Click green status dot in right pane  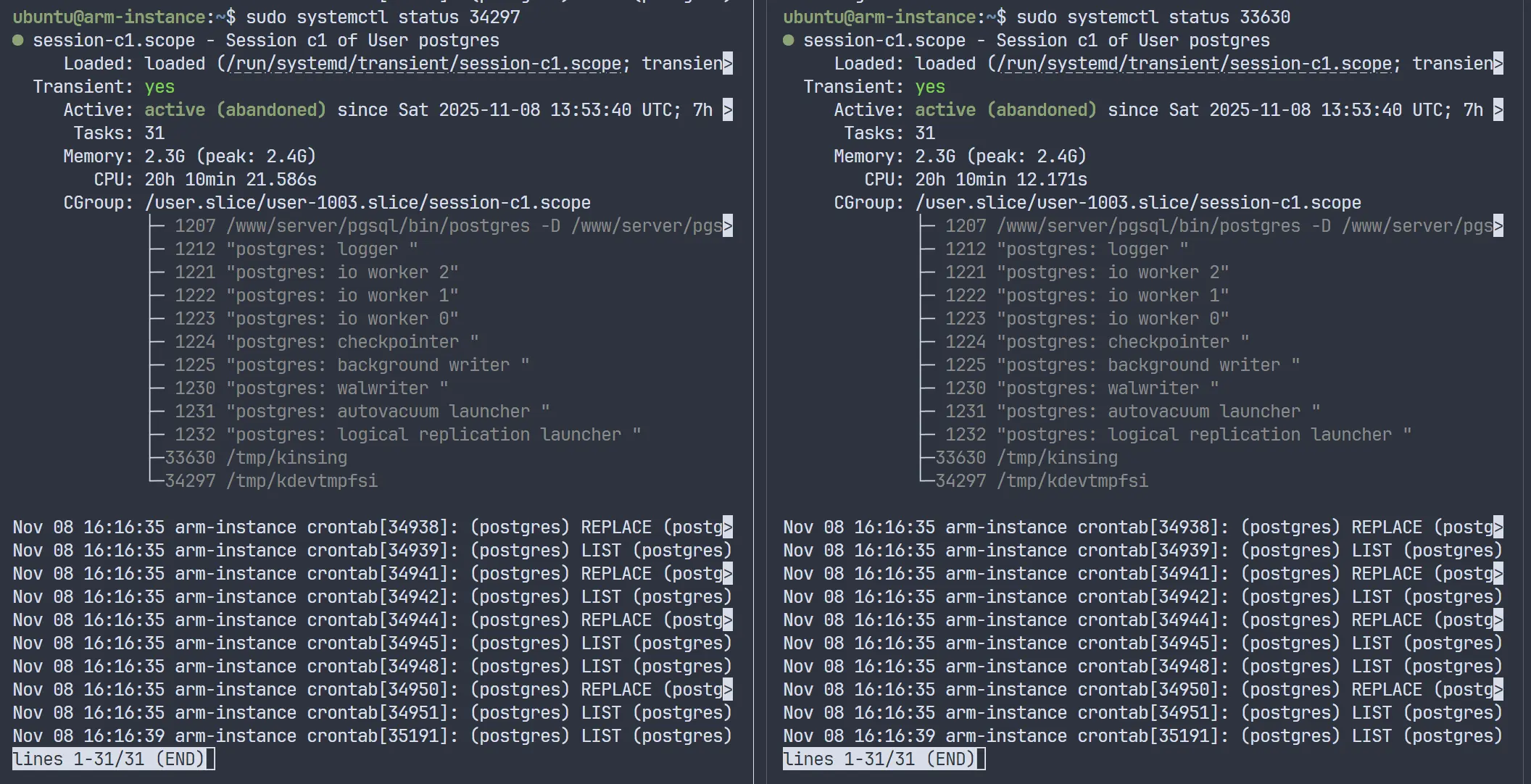tap(789, 41)
